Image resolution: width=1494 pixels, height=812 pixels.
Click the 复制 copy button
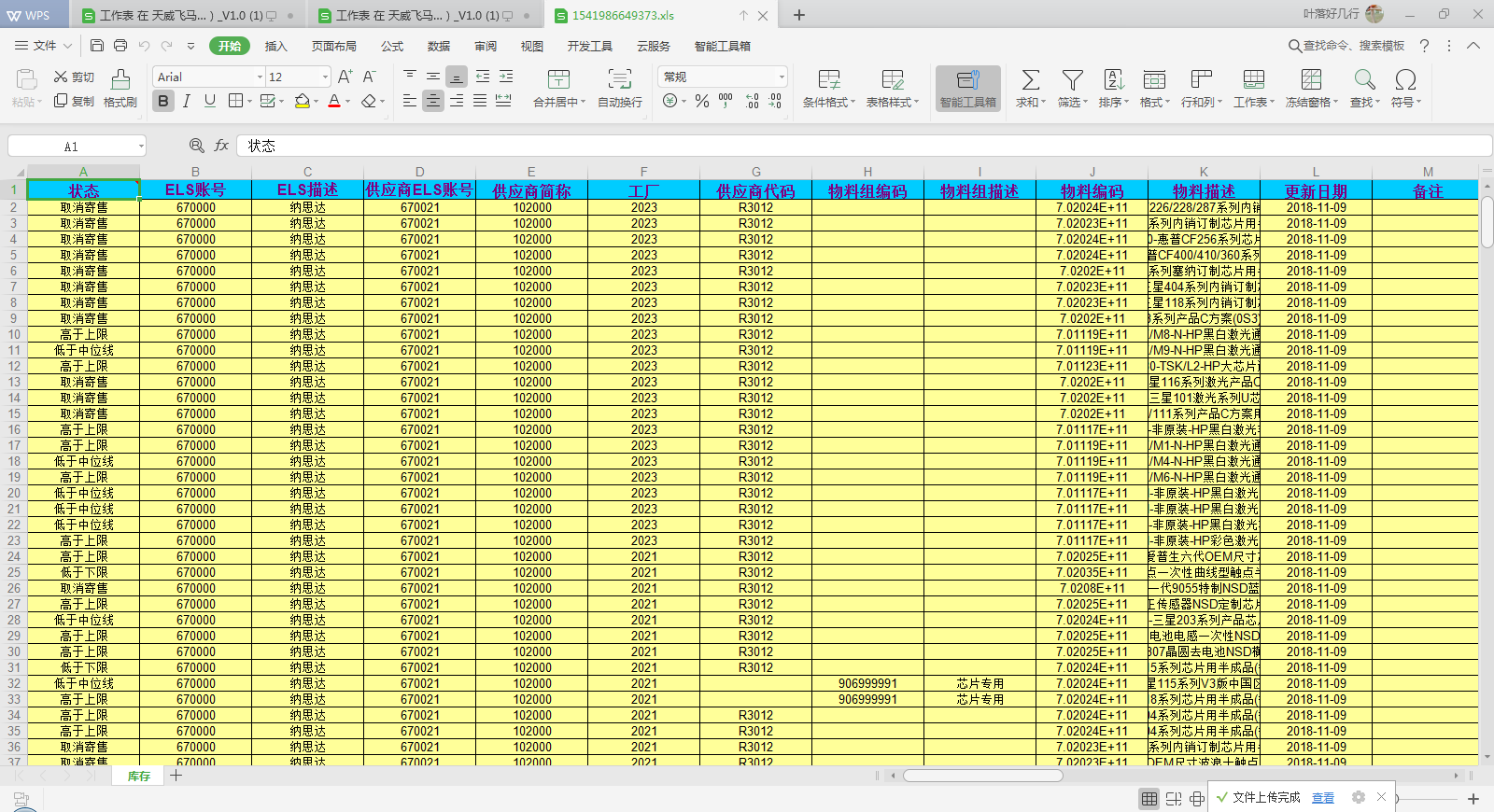click(x=74, y=101)
